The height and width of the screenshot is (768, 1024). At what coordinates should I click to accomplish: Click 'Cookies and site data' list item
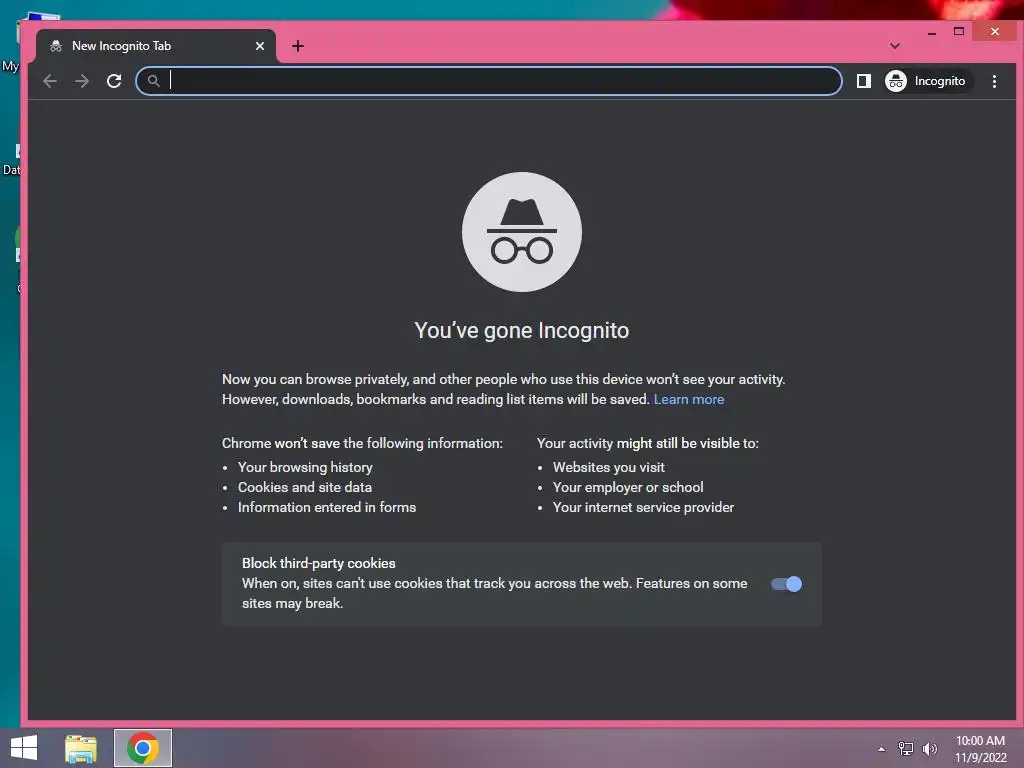[305, 487]
